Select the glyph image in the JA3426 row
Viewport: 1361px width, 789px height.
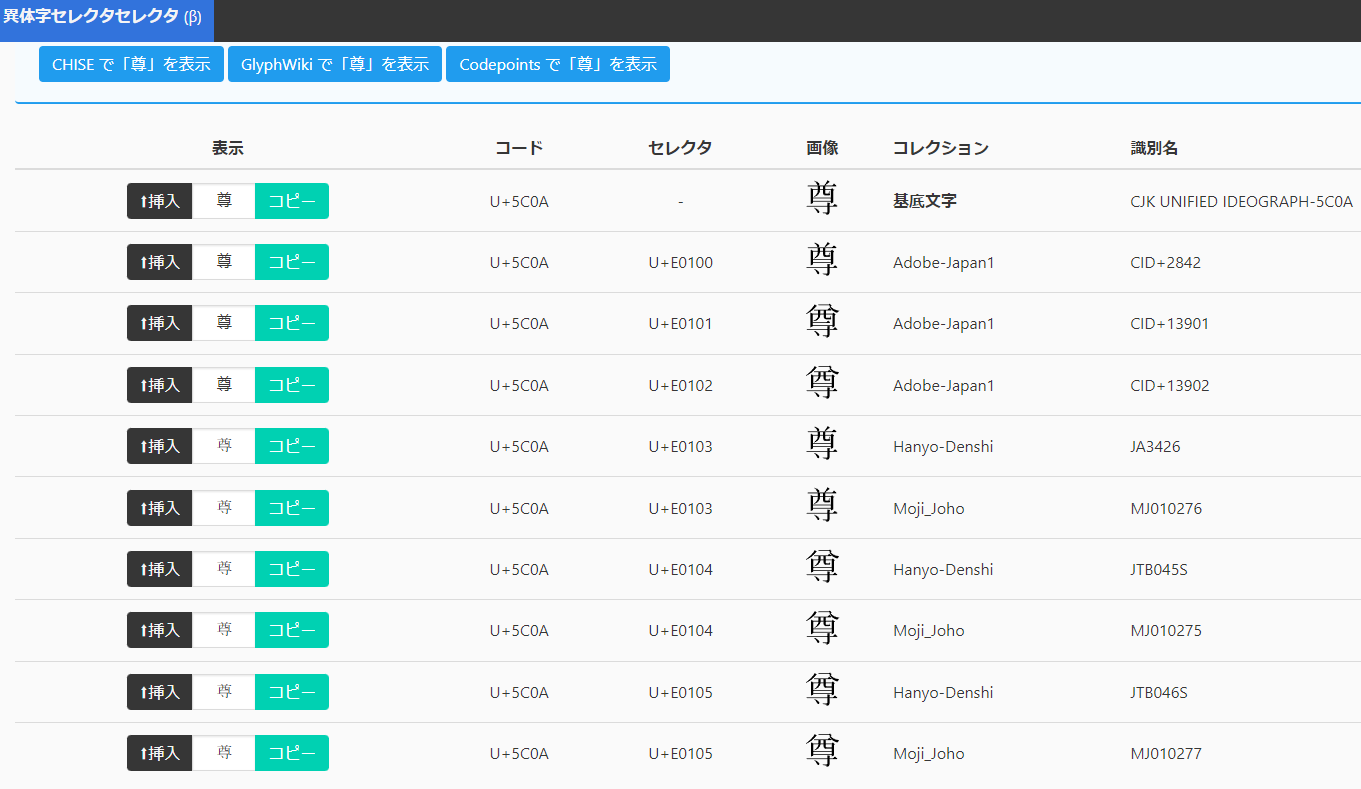pyautogui.click(x=822, y=445)
